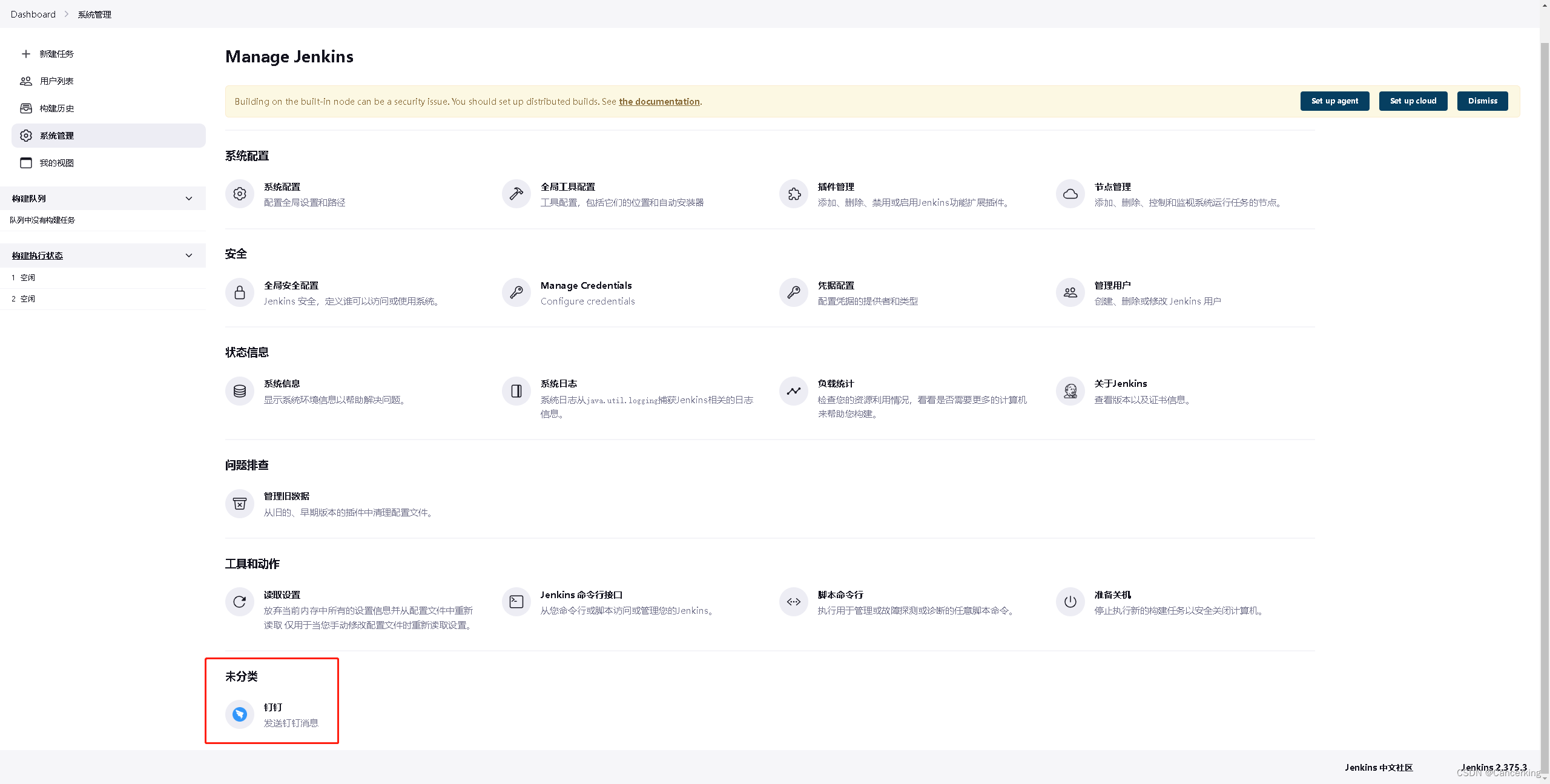
Task: Click the Configure credentials description
Action: coord(587,301)
